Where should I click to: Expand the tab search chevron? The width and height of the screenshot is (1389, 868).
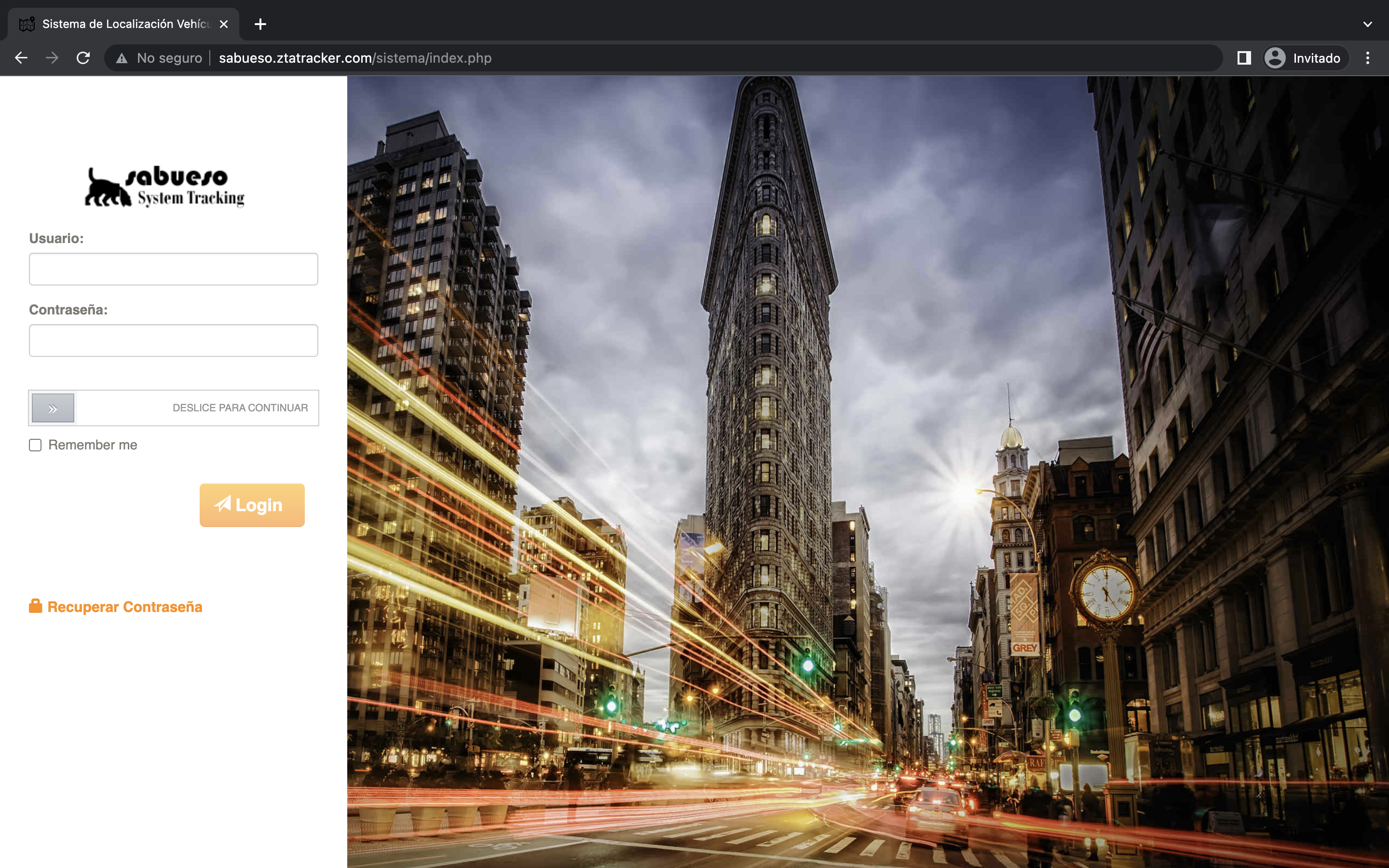coord(1367,24)
